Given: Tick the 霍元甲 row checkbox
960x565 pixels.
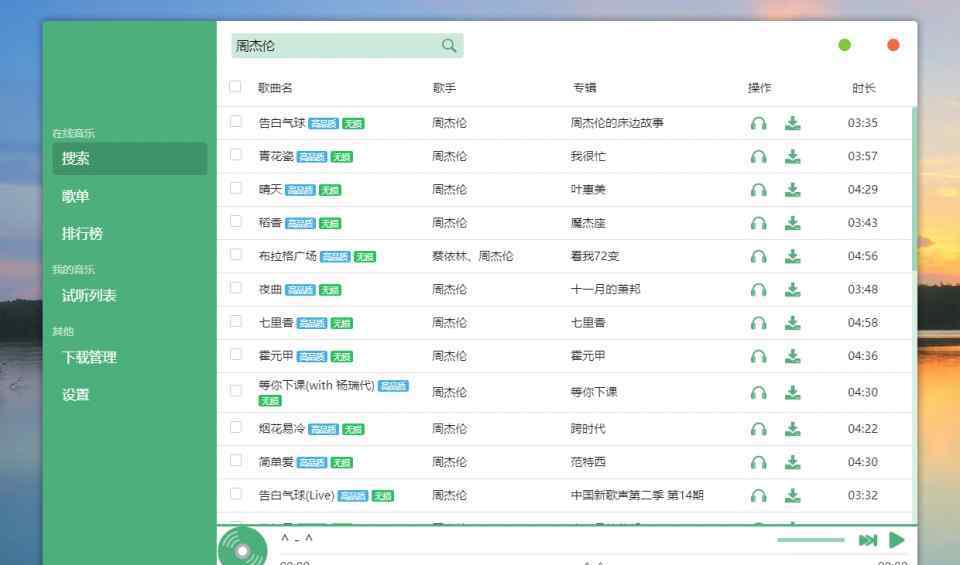Looking at the screenshot, I should point(236,354).
